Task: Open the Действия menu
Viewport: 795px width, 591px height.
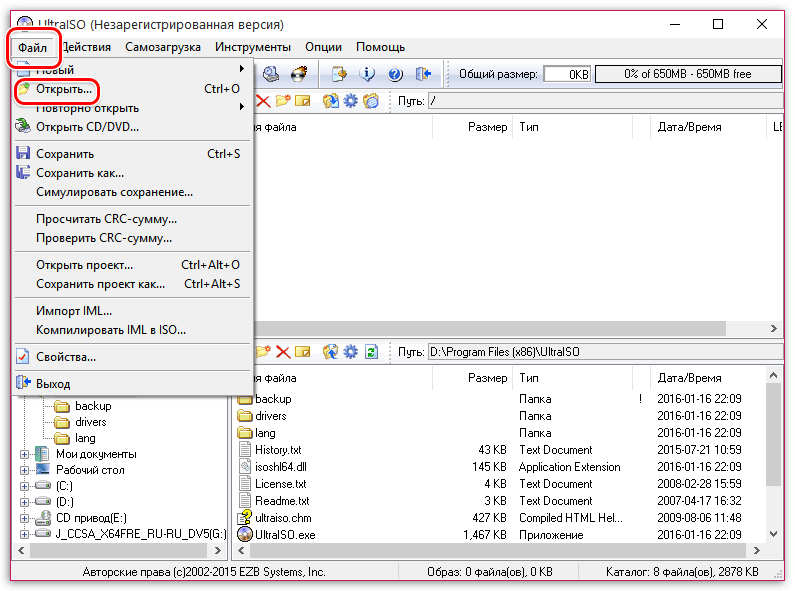Action: tap(86, 47)
